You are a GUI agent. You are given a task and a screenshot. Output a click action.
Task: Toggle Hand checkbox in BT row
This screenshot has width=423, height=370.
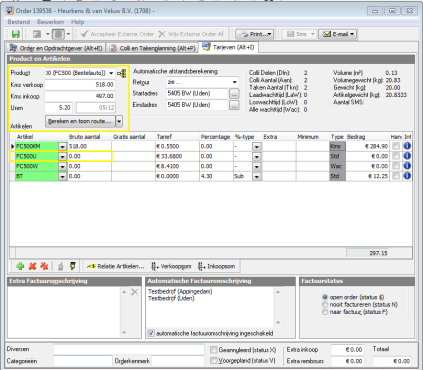pos(396,176)
